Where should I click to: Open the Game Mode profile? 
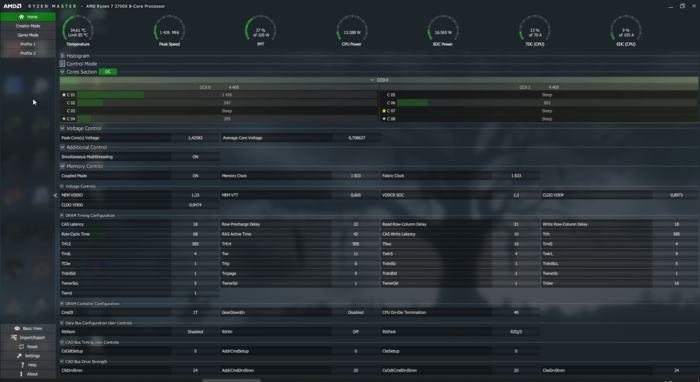[x=28, y=35]
